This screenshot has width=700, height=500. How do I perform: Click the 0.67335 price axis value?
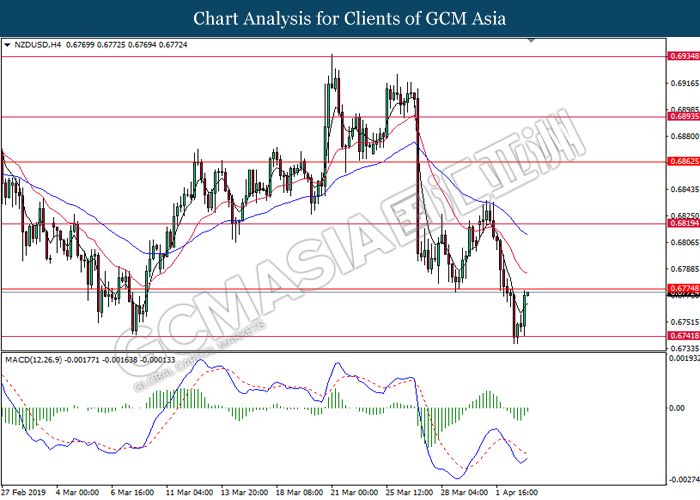pos(685,348)
